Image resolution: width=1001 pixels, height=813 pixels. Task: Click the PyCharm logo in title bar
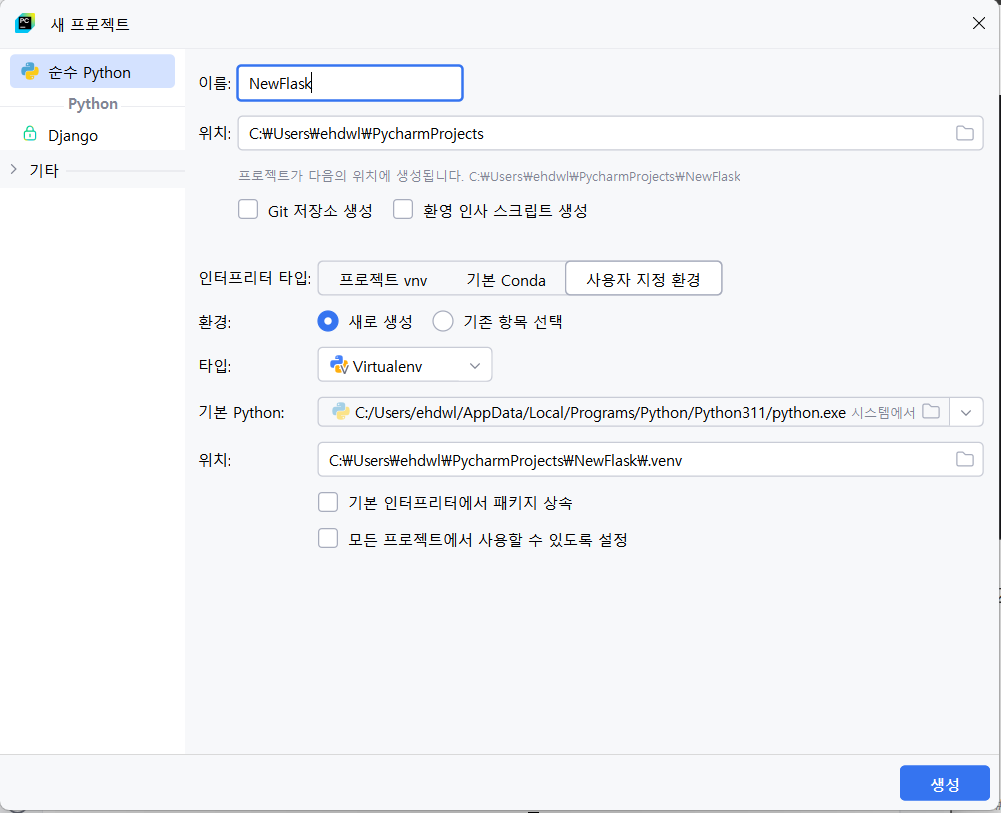pos(25,23)
